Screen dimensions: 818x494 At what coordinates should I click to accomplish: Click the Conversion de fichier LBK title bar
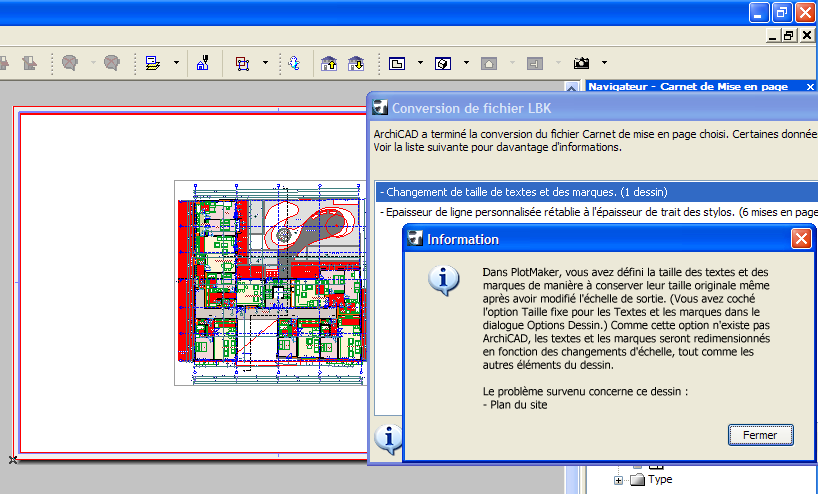tap(592, 108)
